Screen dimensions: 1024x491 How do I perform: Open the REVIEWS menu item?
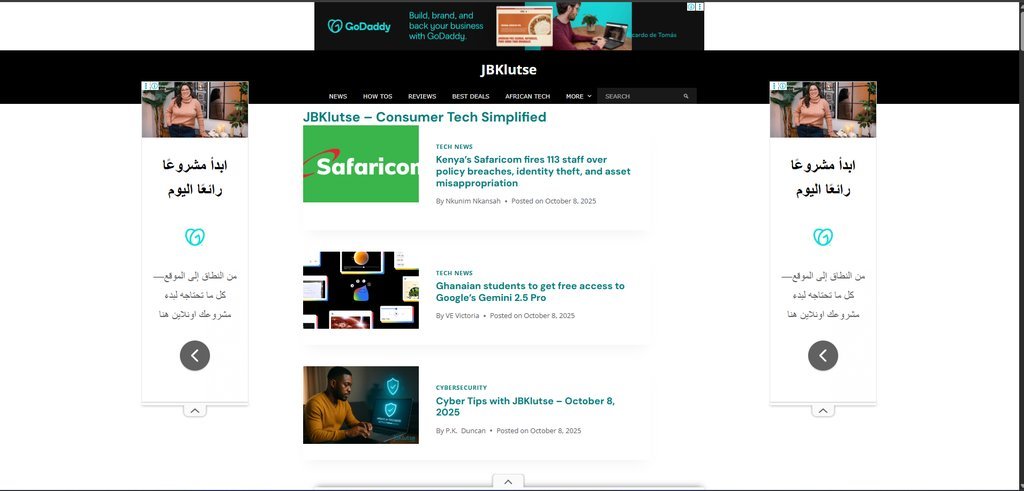(422, 97)
